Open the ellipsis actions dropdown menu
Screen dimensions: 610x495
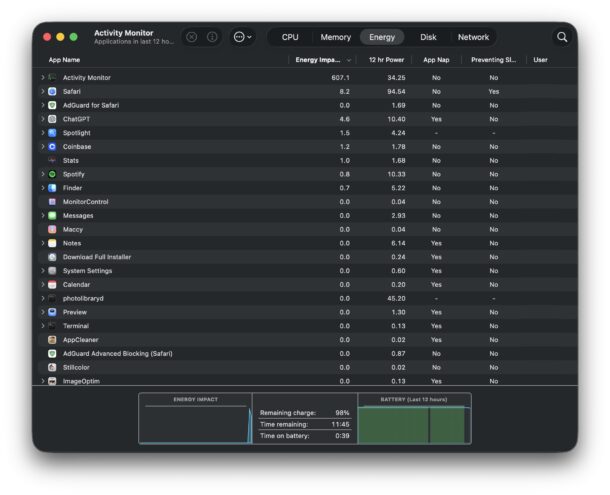242,37
